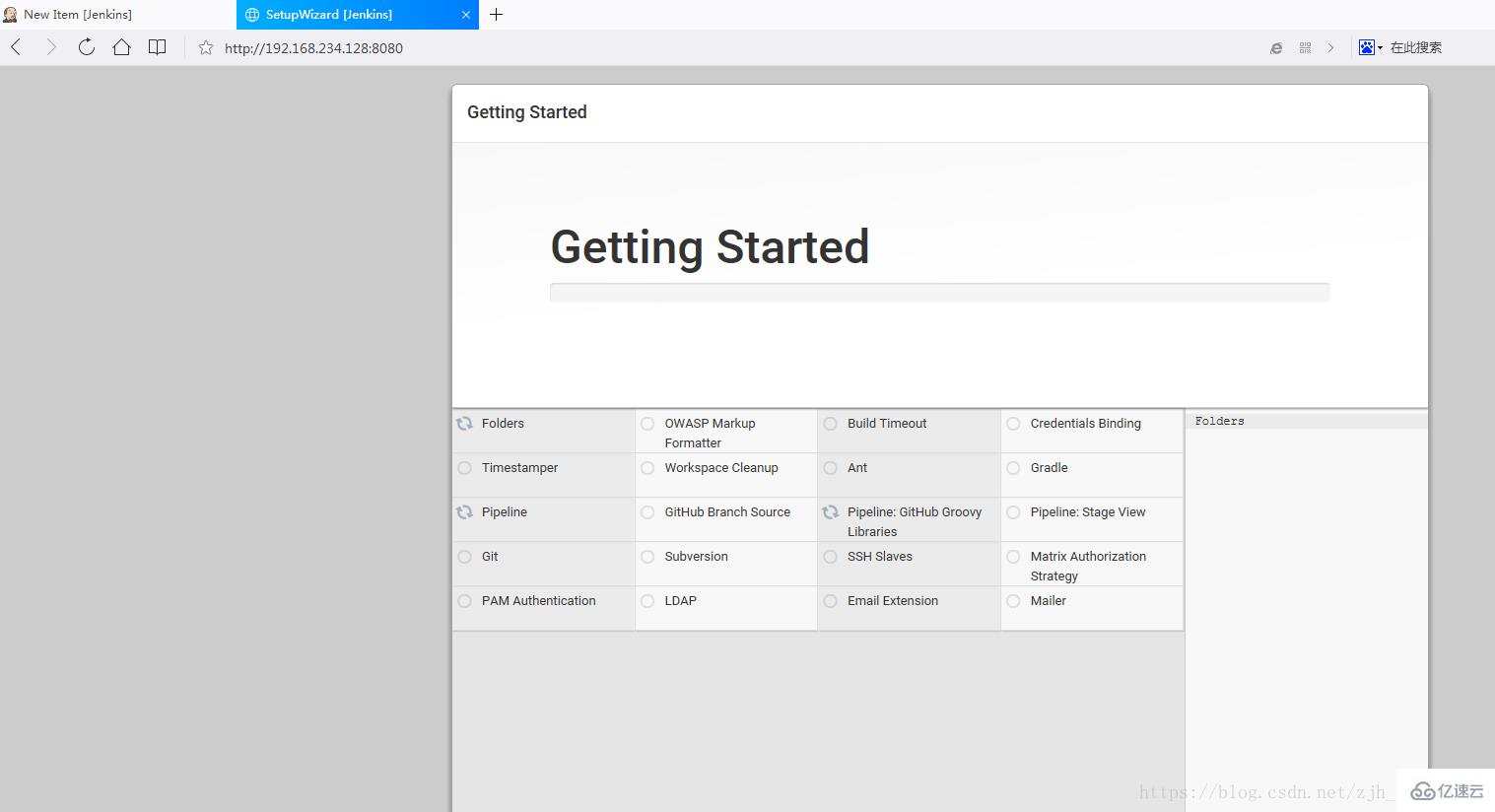Click the Mailer status circle

pyautogui.click(x=1013, y=601)
